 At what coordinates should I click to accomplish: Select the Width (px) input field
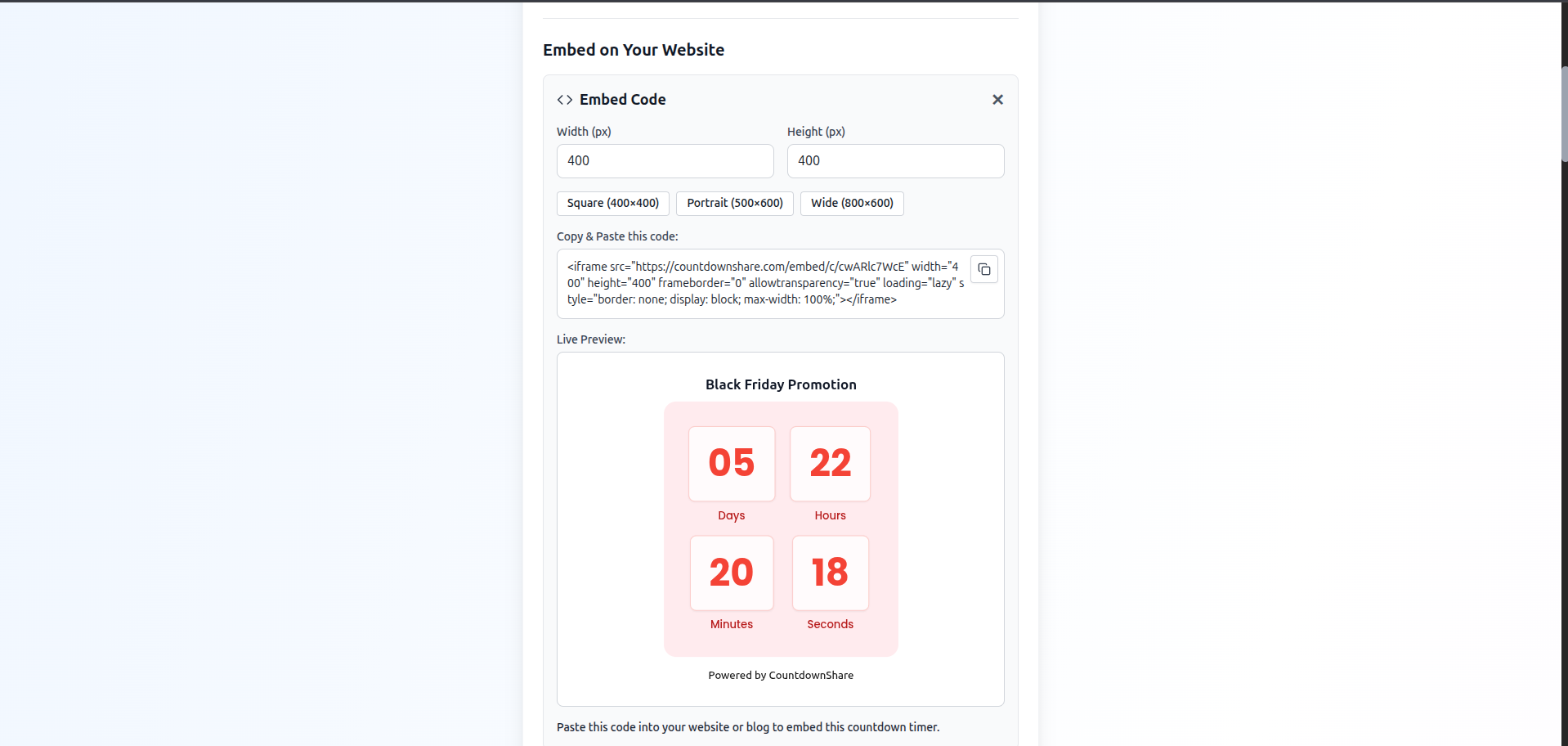665,160
